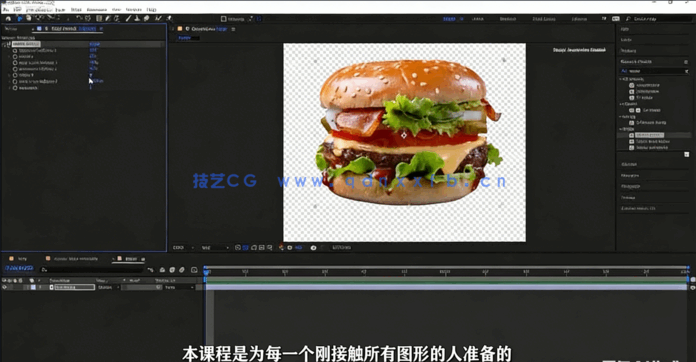696x362 pixels.
Task: Select the Clone Stamp tool
Action: 137,19
